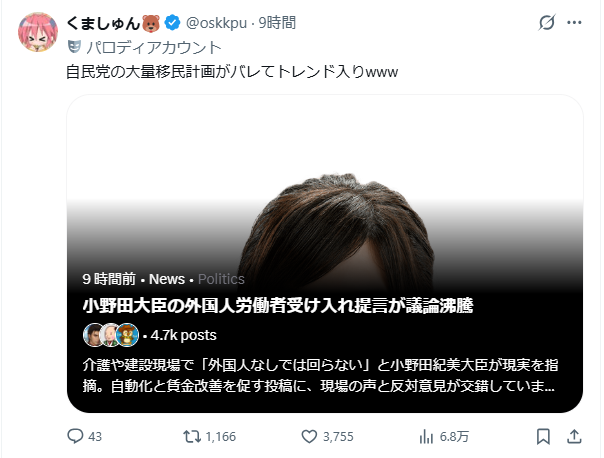Click the parody mask icon
The height and width of the screenshot is (458, 604).
click(74, 47)
